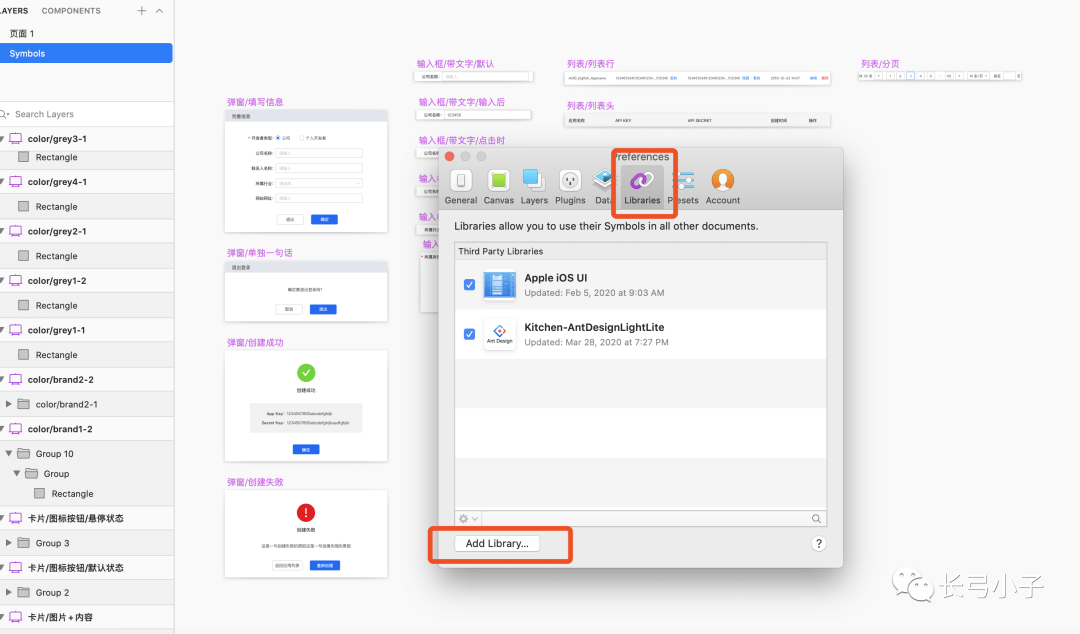Close the Preferences window
The height and width of the screenshot is (634, 1080).
[450, 156]
